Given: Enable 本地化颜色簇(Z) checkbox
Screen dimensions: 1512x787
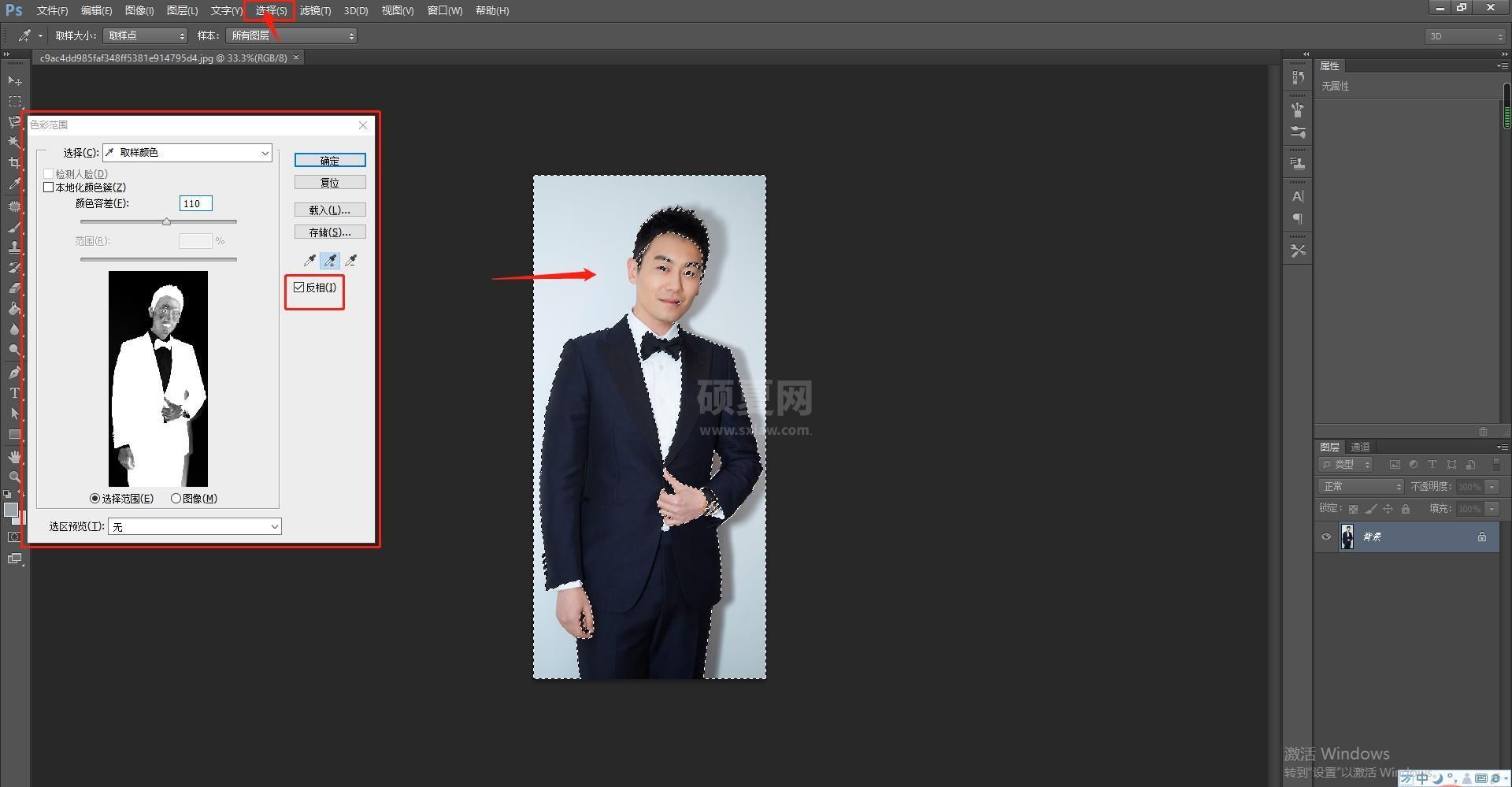Looking at the screenshot, I should 49,187.
